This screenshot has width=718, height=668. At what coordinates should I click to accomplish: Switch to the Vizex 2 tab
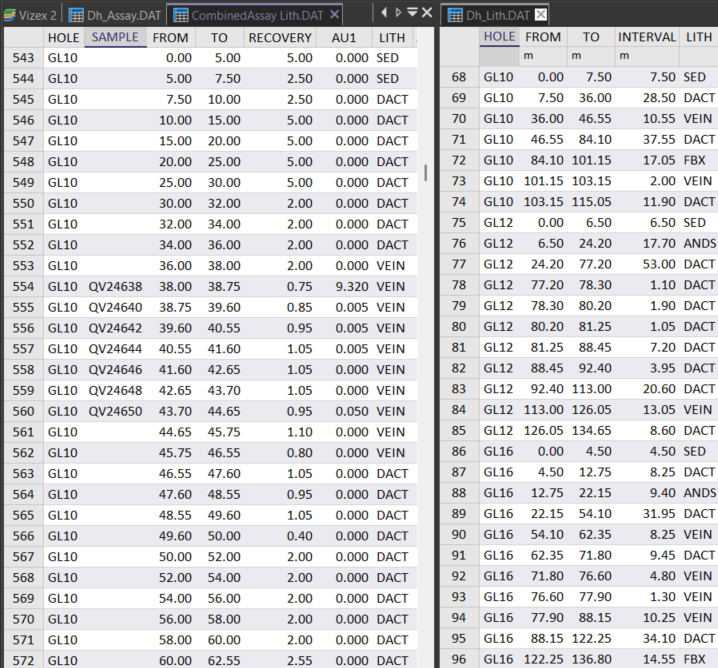36,14
